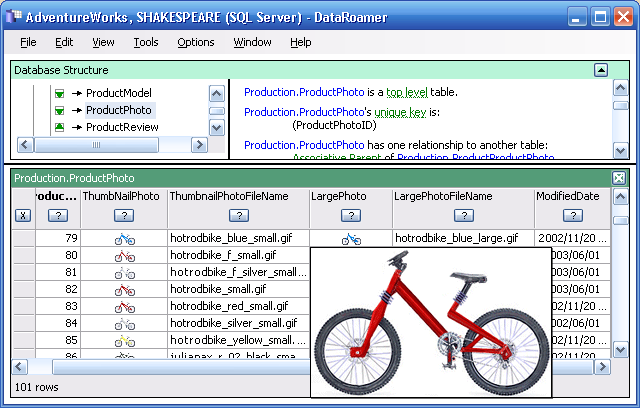This screenshot has width=640, height=408.
Task: Click Production.ProductPhoto link beside 'unique key'
Action: (304, 112)
